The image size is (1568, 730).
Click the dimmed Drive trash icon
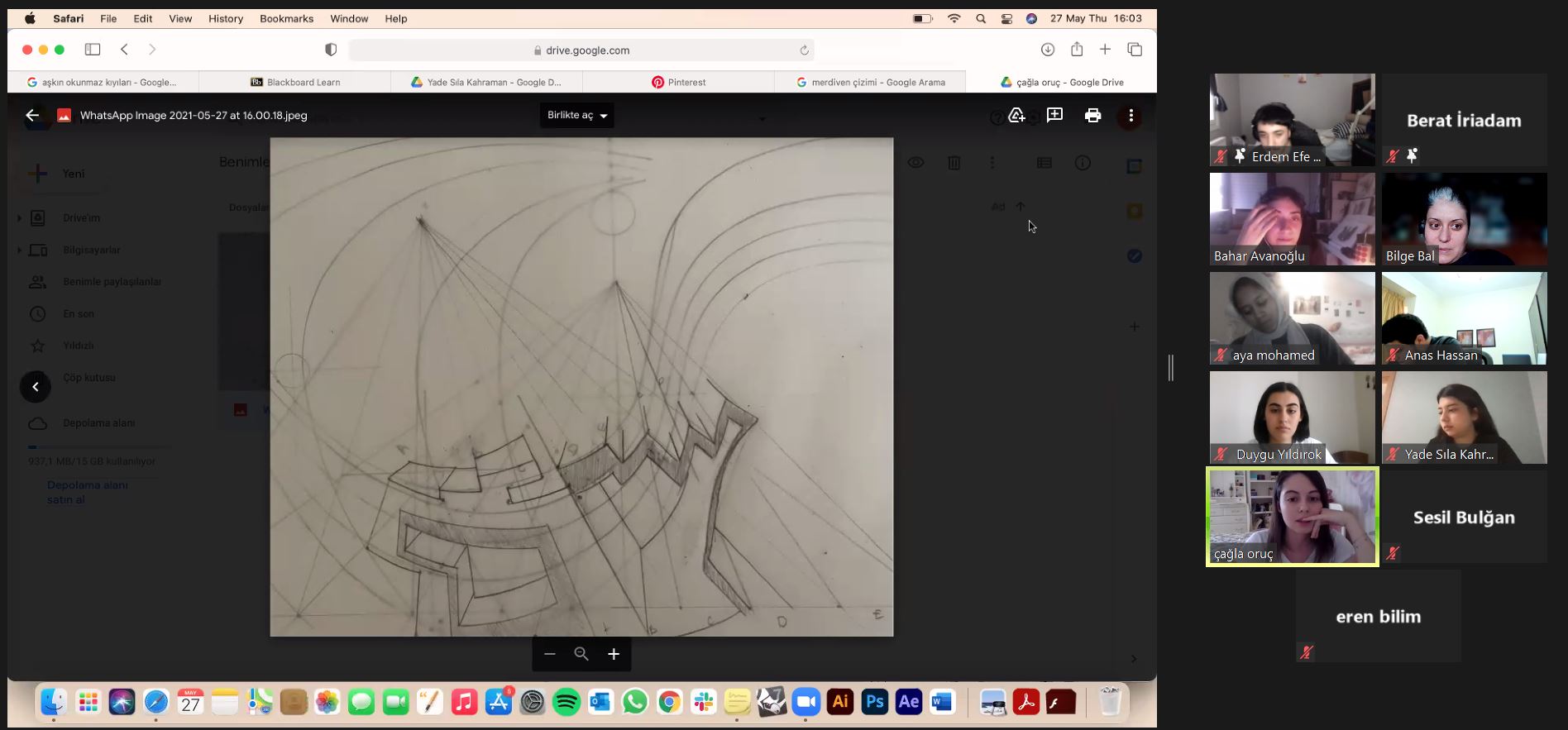[954, 163]
